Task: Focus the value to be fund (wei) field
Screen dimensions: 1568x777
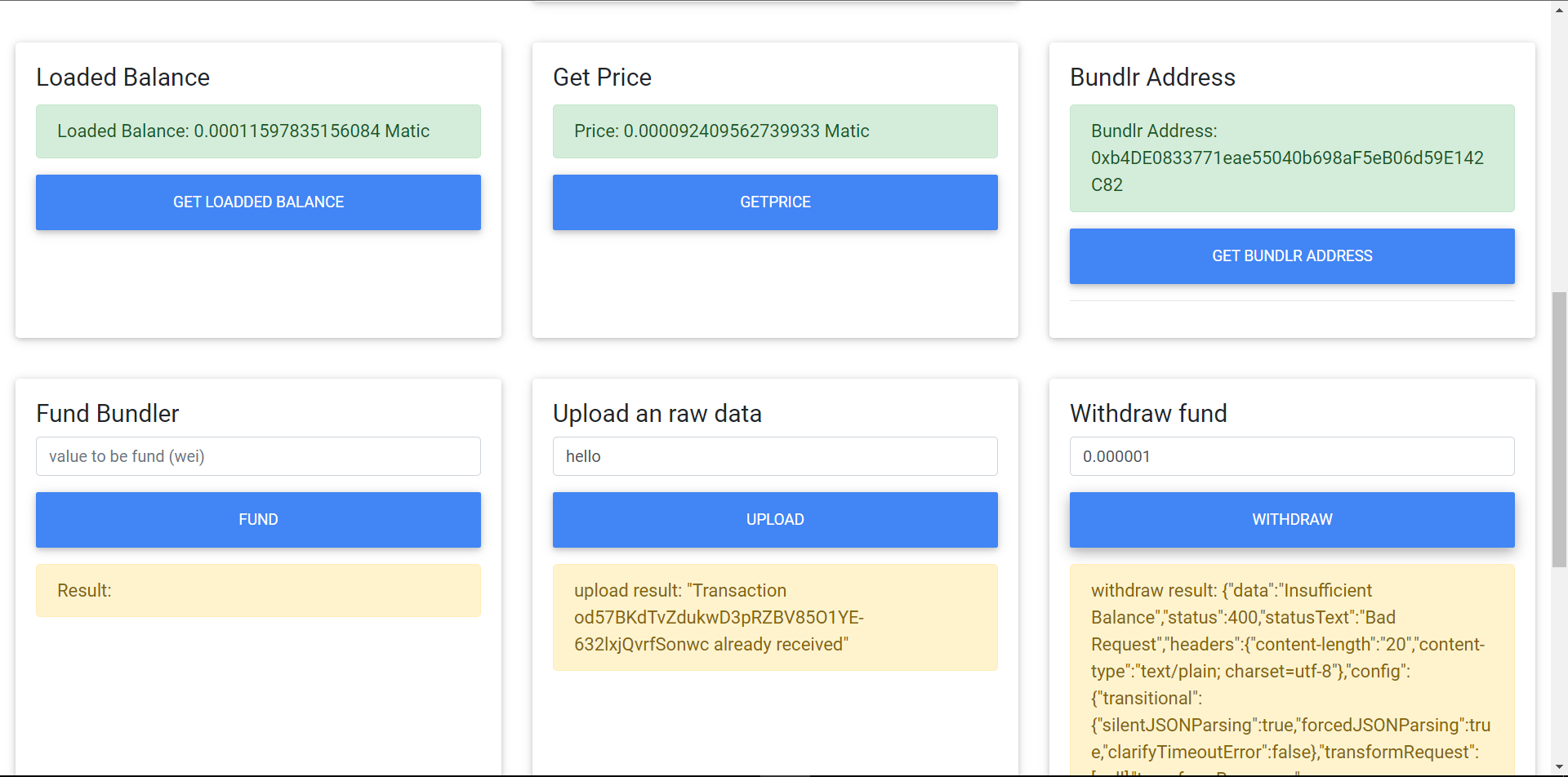Action: pyautogui.click(x=258, y=456)
